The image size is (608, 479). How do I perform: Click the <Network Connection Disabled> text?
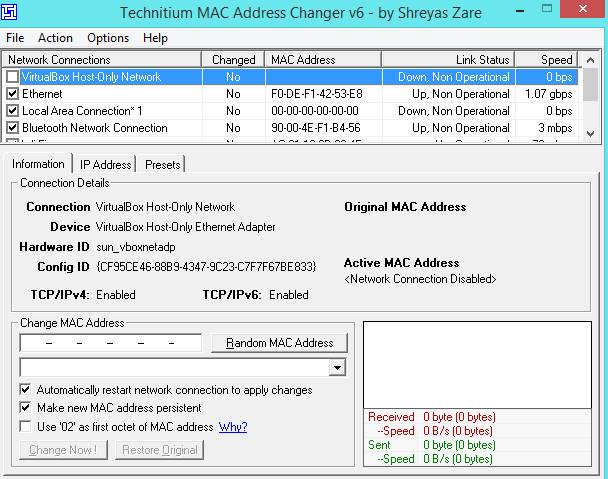(x=420, y=279)
